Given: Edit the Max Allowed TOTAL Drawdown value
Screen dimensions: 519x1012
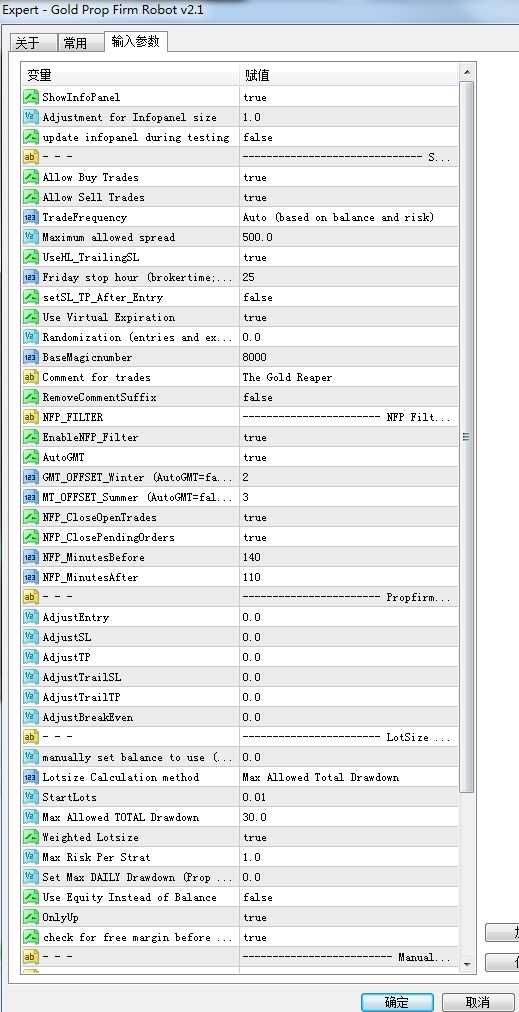Looking at the screenshot, I should coord(349,818).
